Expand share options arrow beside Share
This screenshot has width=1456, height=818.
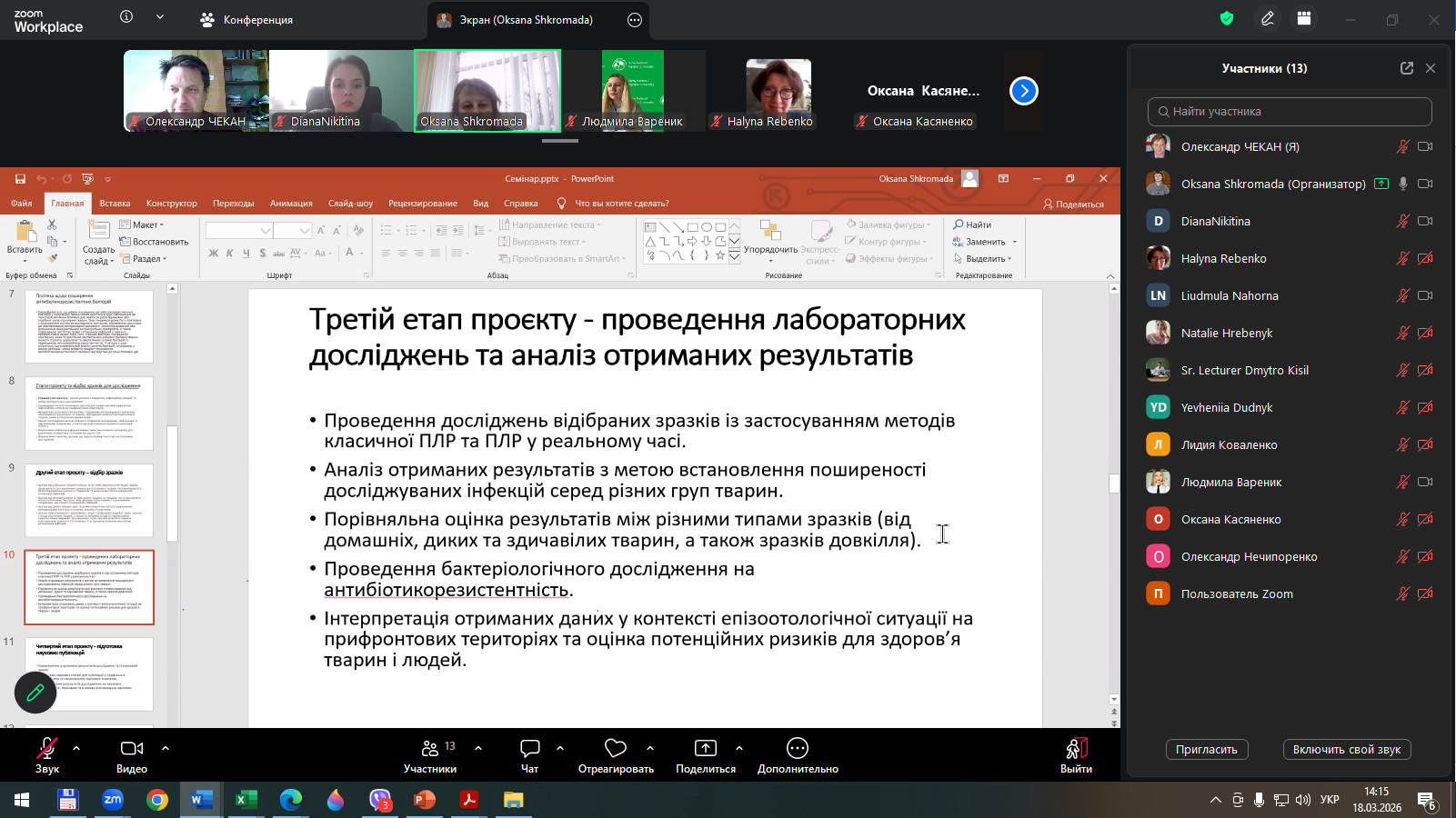(739, 748)
